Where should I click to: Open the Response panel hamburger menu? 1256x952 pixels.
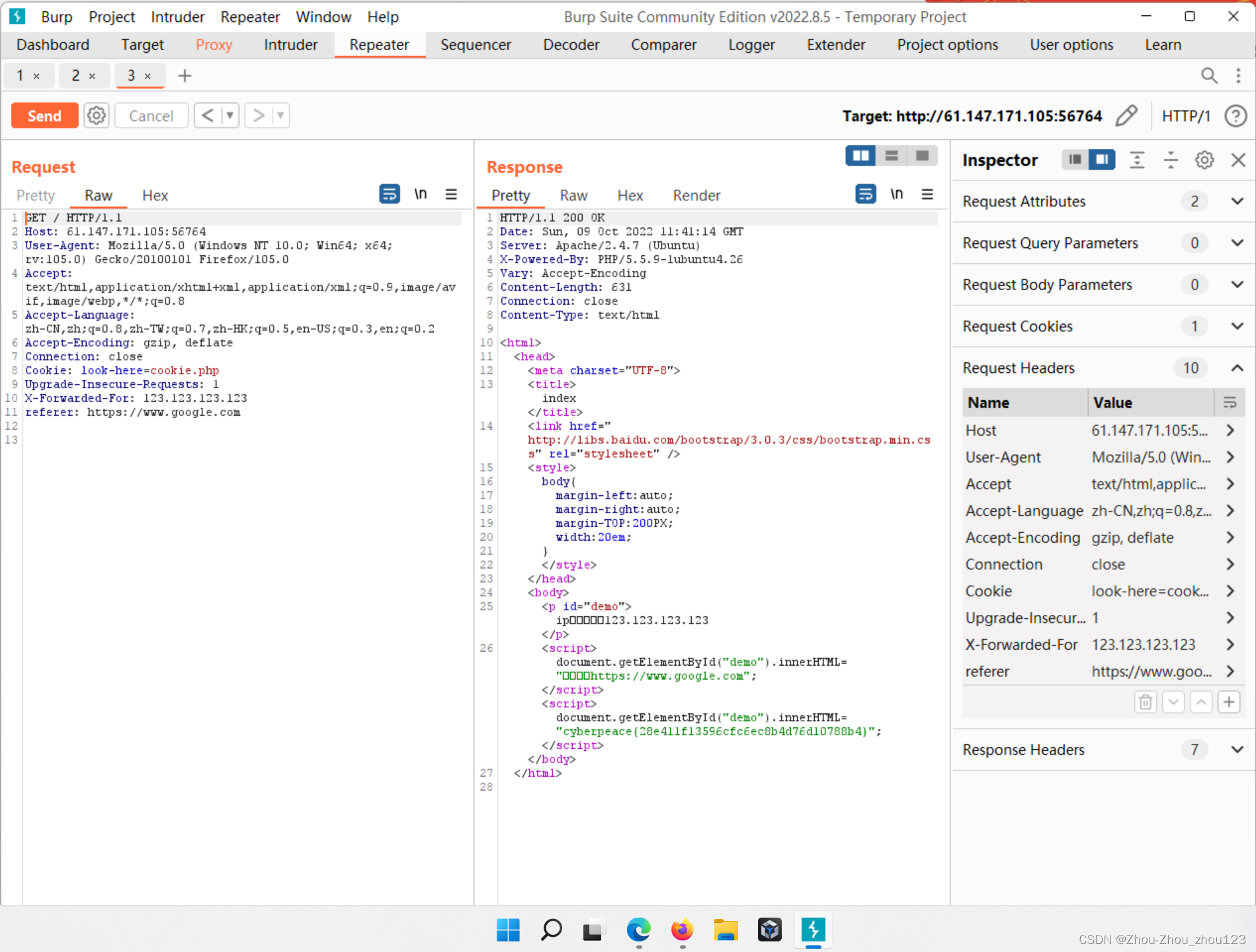pyautogui.click(x=927, y=194)
